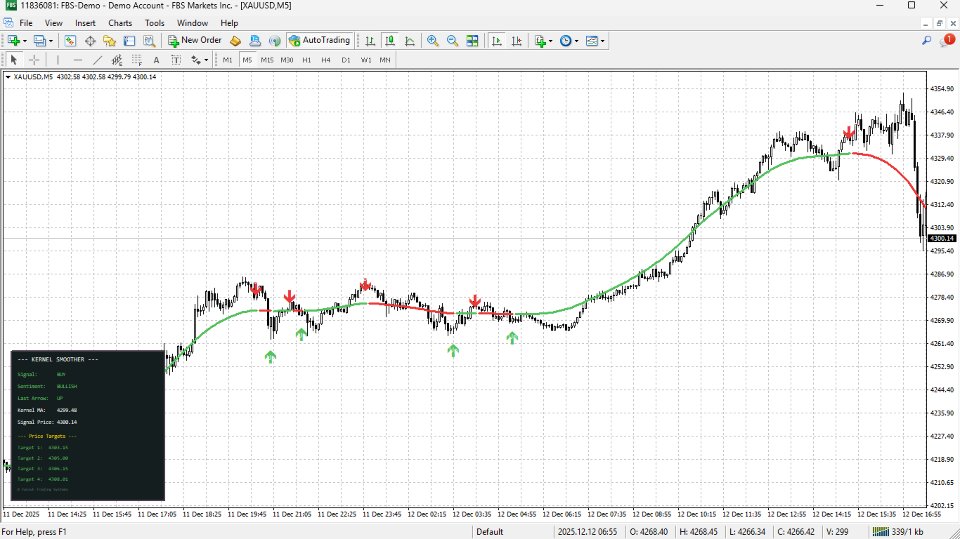Zoom out on the chart
Image resolution: width=960 pixels, height=539 pixels.
point(452,40)
